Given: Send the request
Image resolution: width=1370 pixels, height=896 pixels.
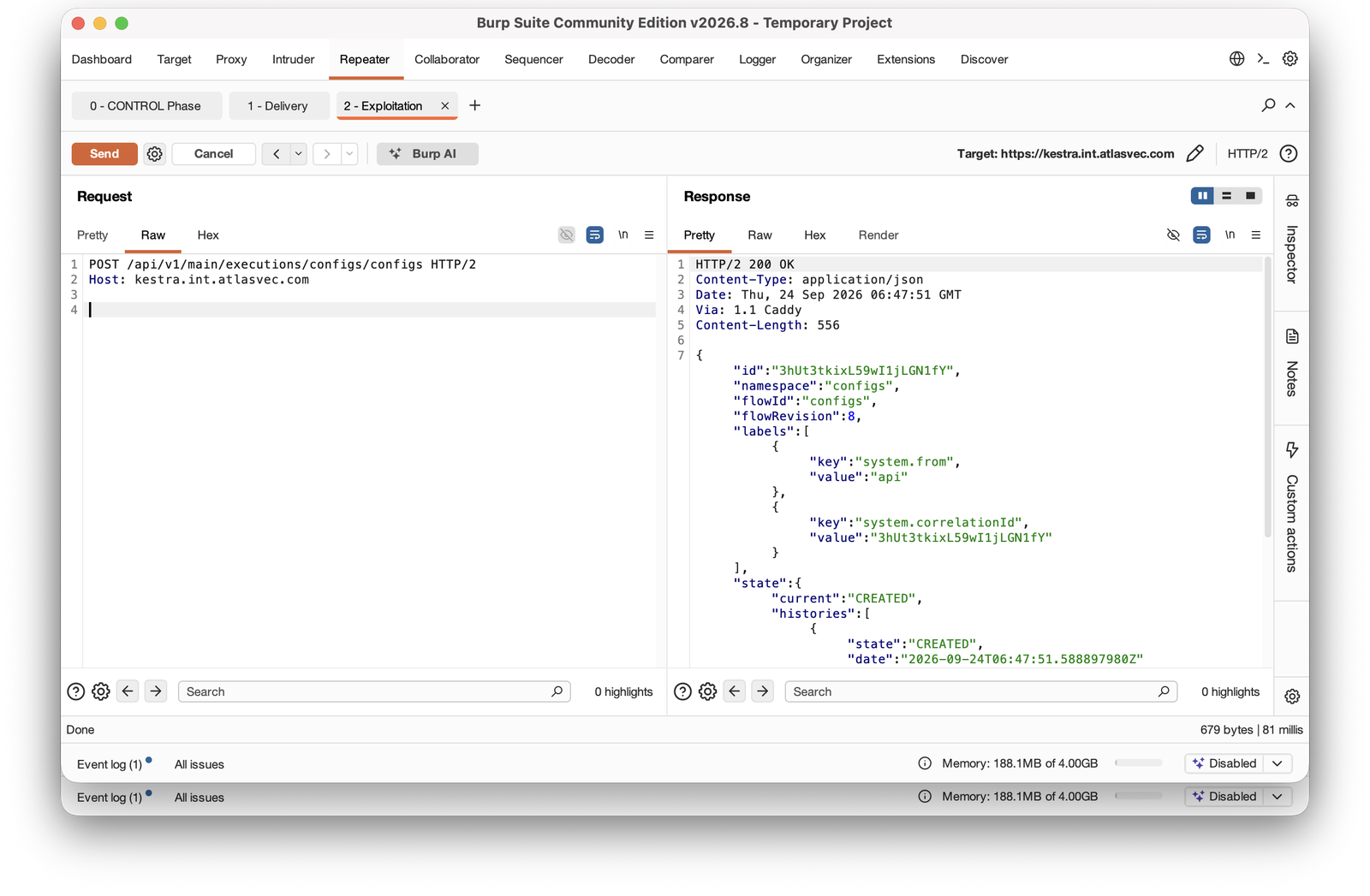Looking at the screenshot, I should tap(104, 154).
